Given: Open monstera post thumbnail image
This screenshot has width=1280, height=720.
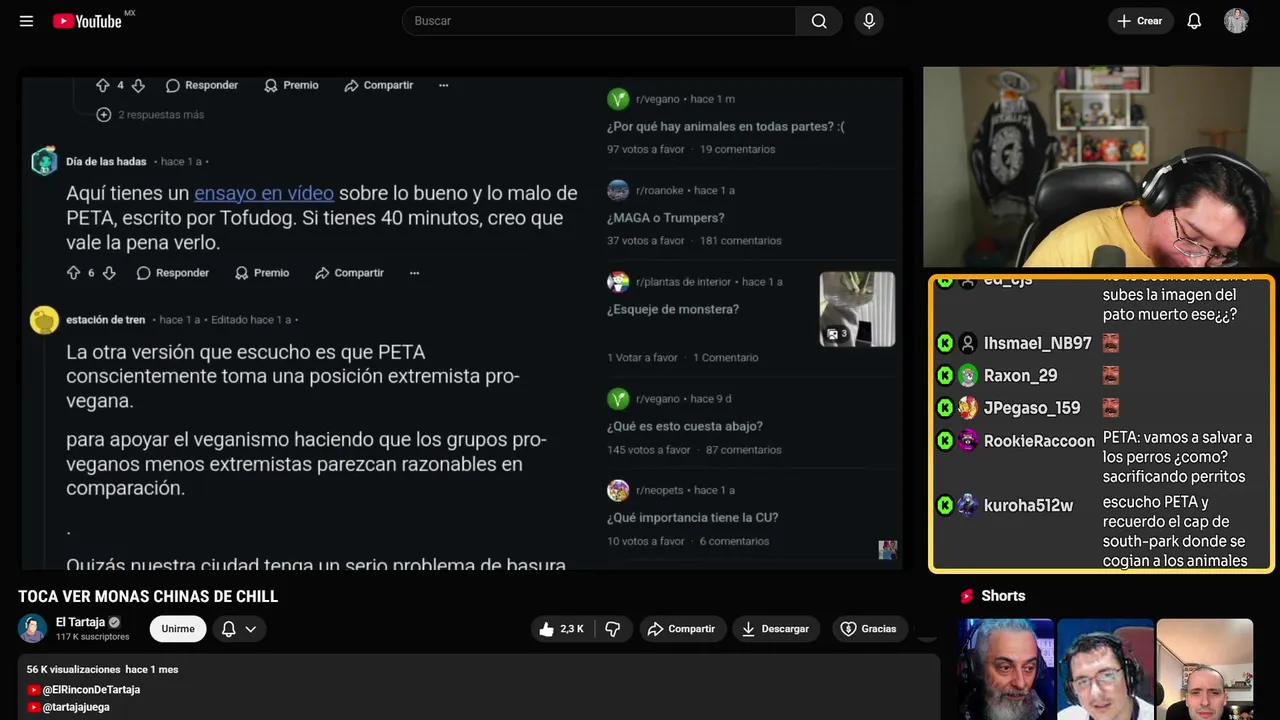Looking at the screenshot, I should click(x=857, y=309).
